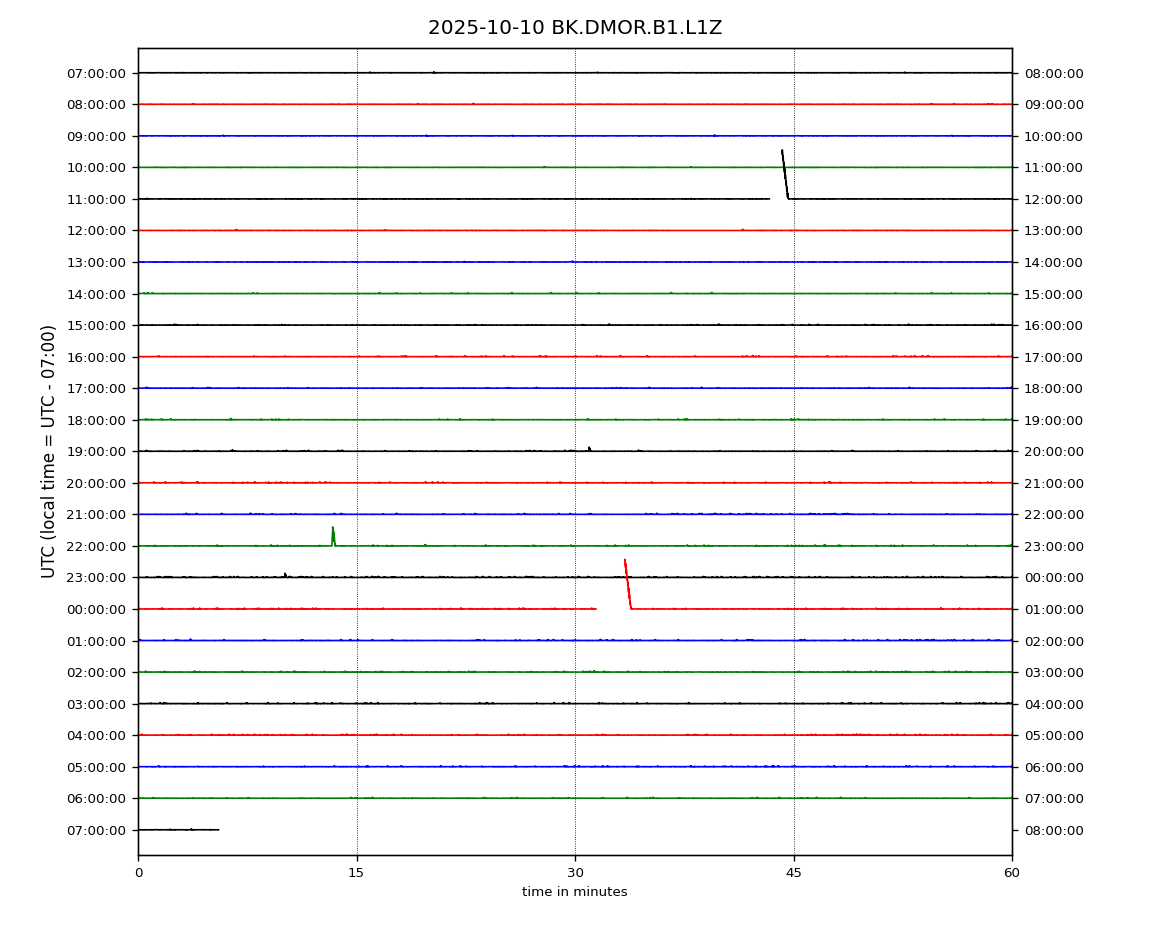Click the left axis label 03:00:00

97,704
